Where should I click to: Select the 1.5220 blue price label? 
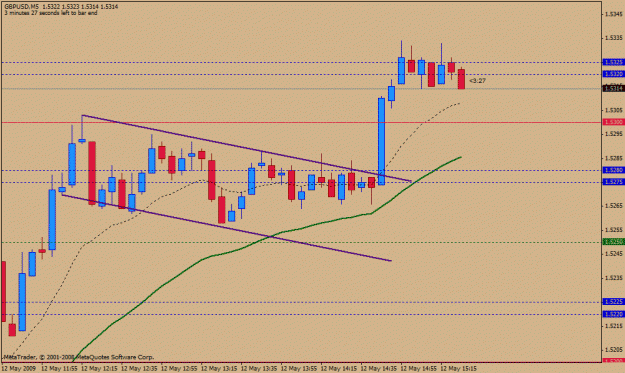(x=613, y=314)
